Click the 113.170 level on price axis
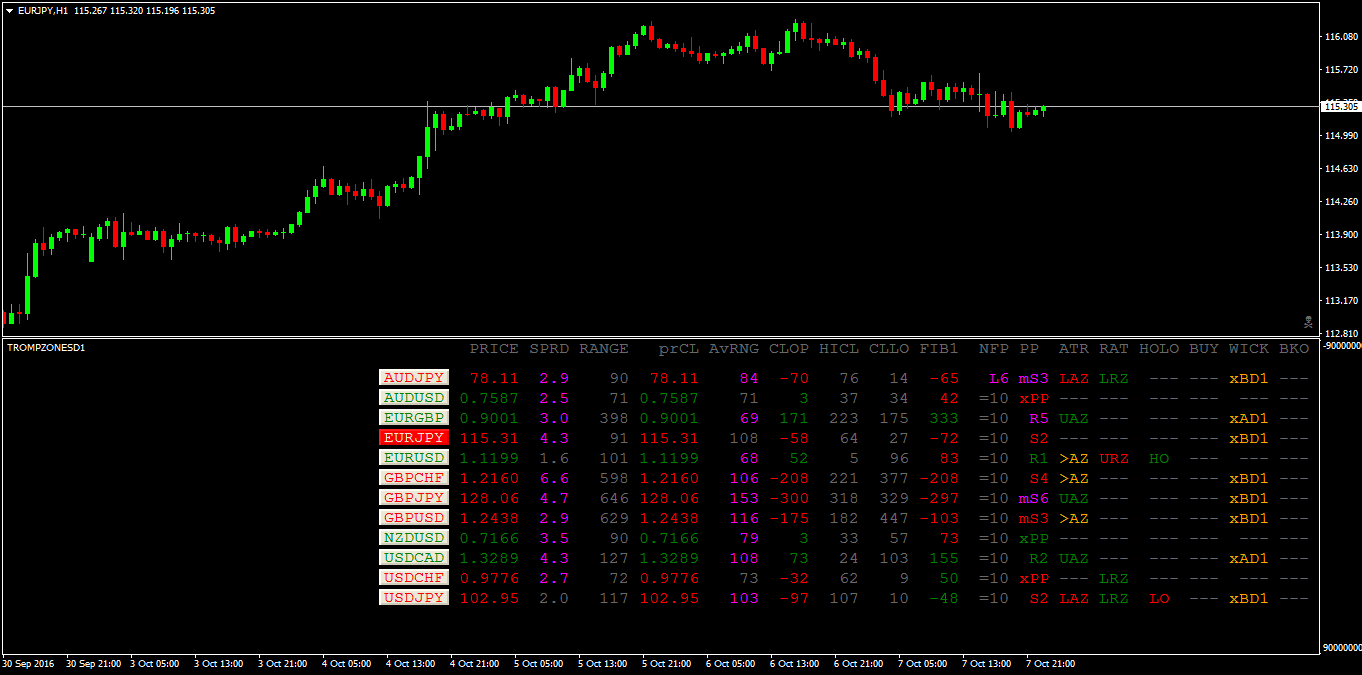The height and width of the screenshot is (675, 1362). (1340, 300)
